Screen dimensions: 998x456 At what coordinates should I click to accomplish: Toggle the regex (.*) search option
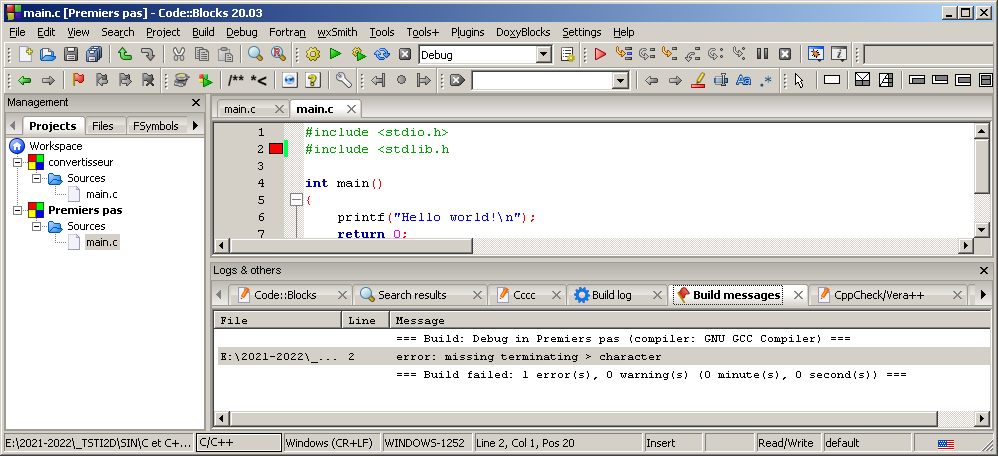766,80
